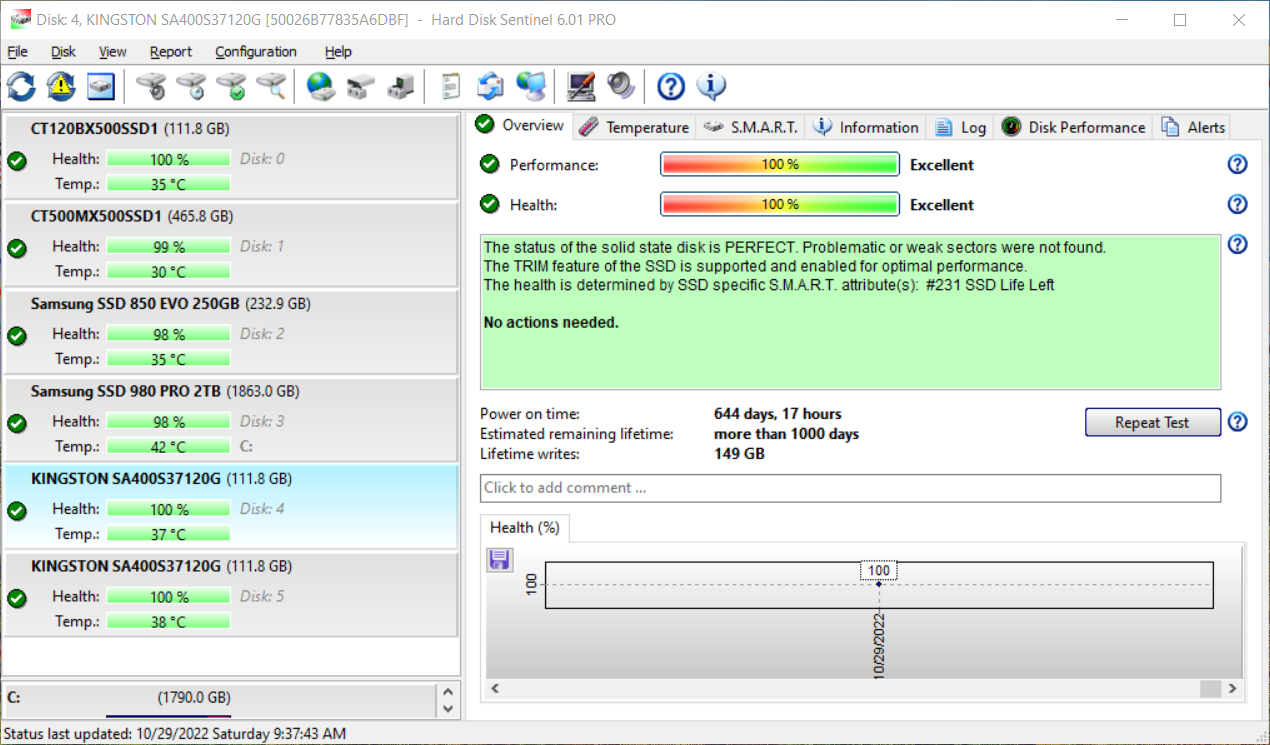The width and height of the screenshot is (1270, 745).
Task: Switch to the S.M.A.R.T. tab
Action: coord(750,127)
